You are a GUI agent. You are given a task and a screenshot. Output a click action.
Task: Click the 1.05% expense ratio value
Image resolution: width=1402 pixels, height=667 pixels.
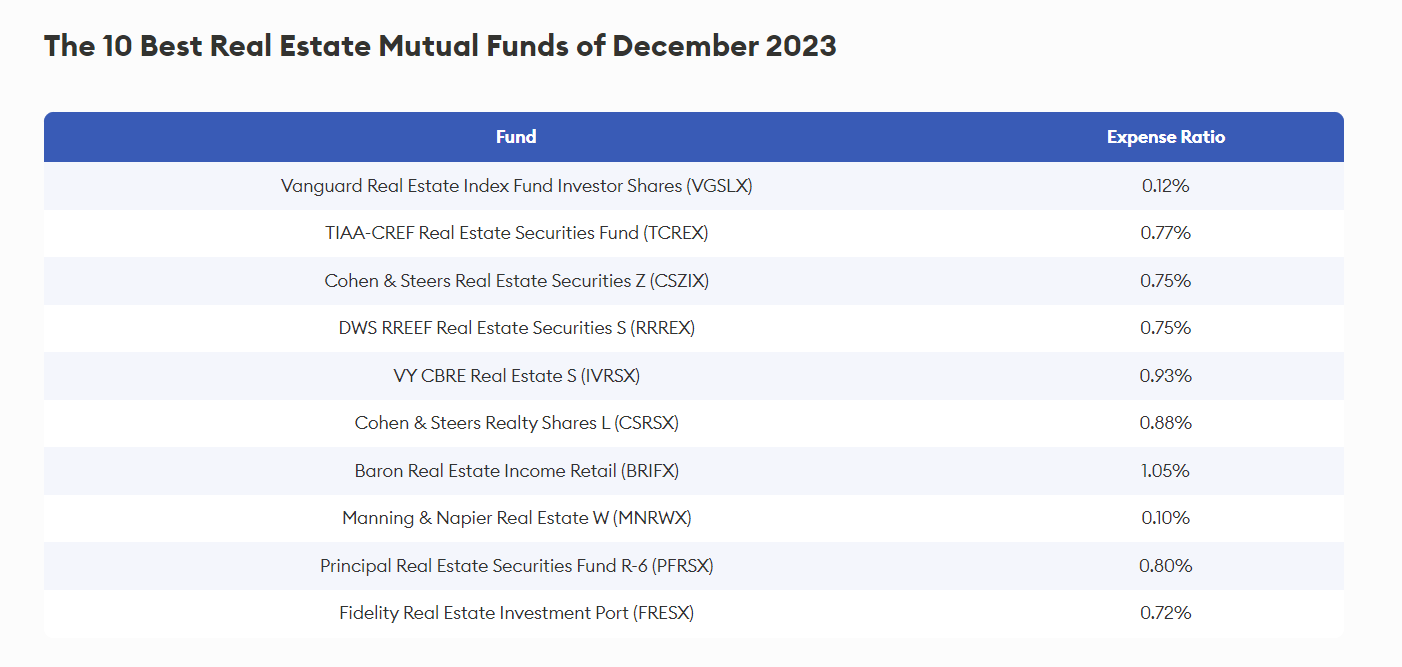(x=1166, y=471)
